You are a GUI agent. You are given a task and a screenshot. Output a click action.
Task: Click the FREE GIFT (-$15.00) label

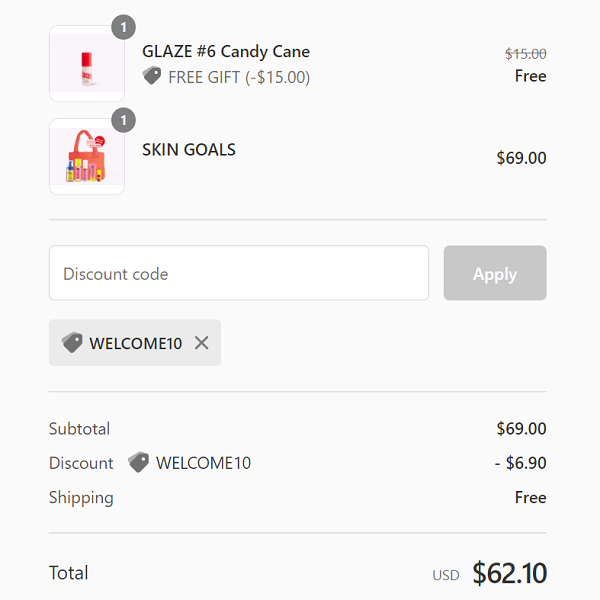click(x=239, y=77)
